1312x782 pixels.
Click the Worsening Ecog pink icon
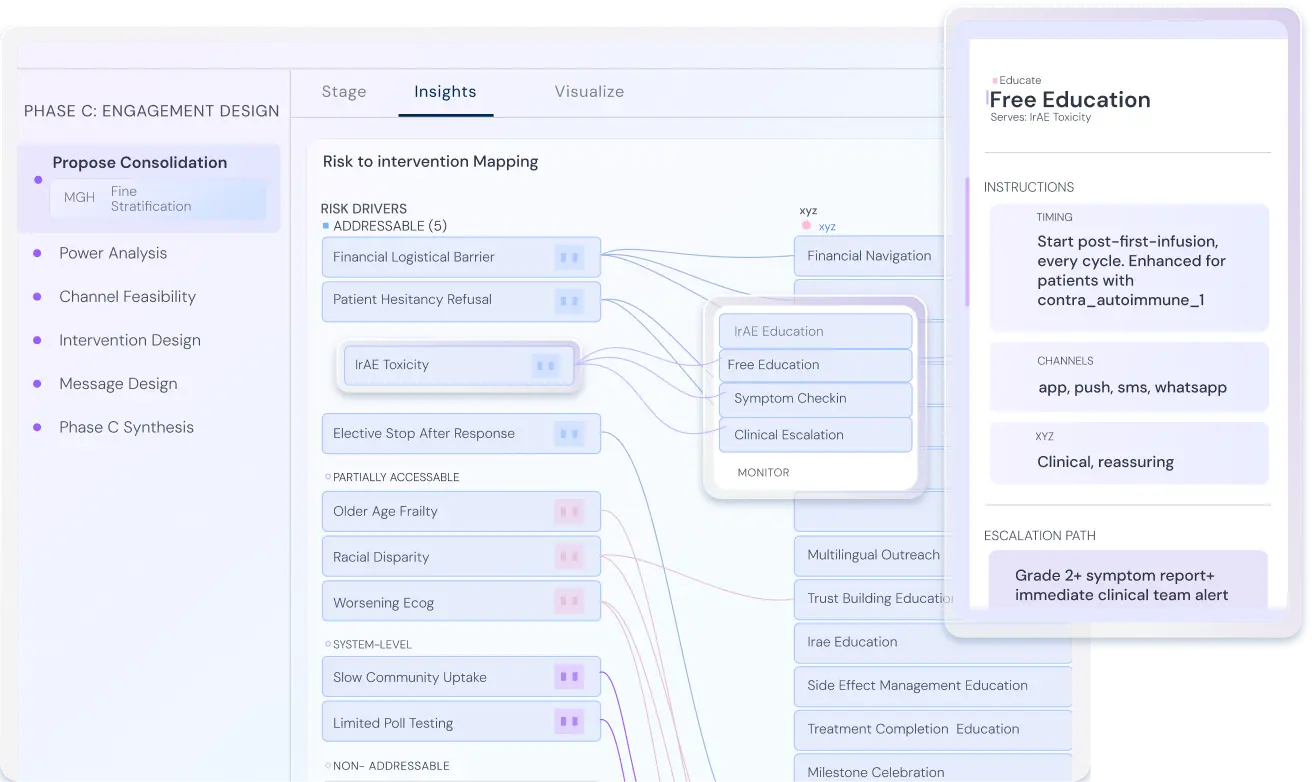(570, 602)
